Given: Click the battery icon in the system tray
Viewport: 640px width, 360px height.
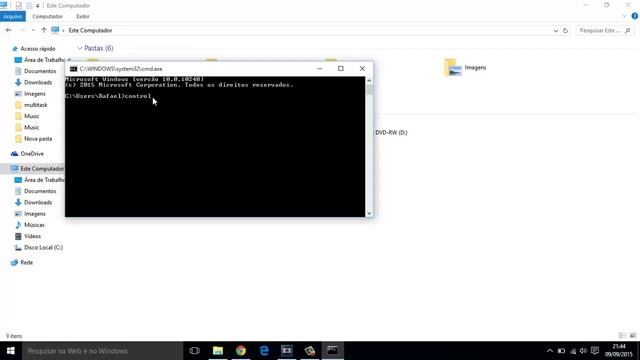Looking at the screenshot, I should (x=562, y=351).
